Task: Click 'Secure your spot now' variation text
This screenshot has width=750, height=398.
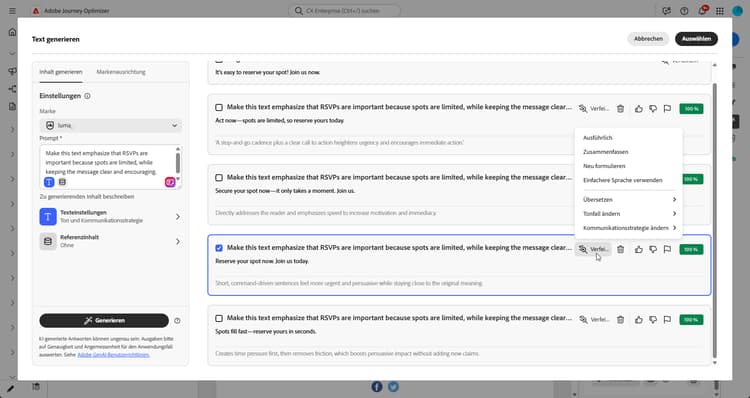Action: pyautogui.click(x=285, y=191)
